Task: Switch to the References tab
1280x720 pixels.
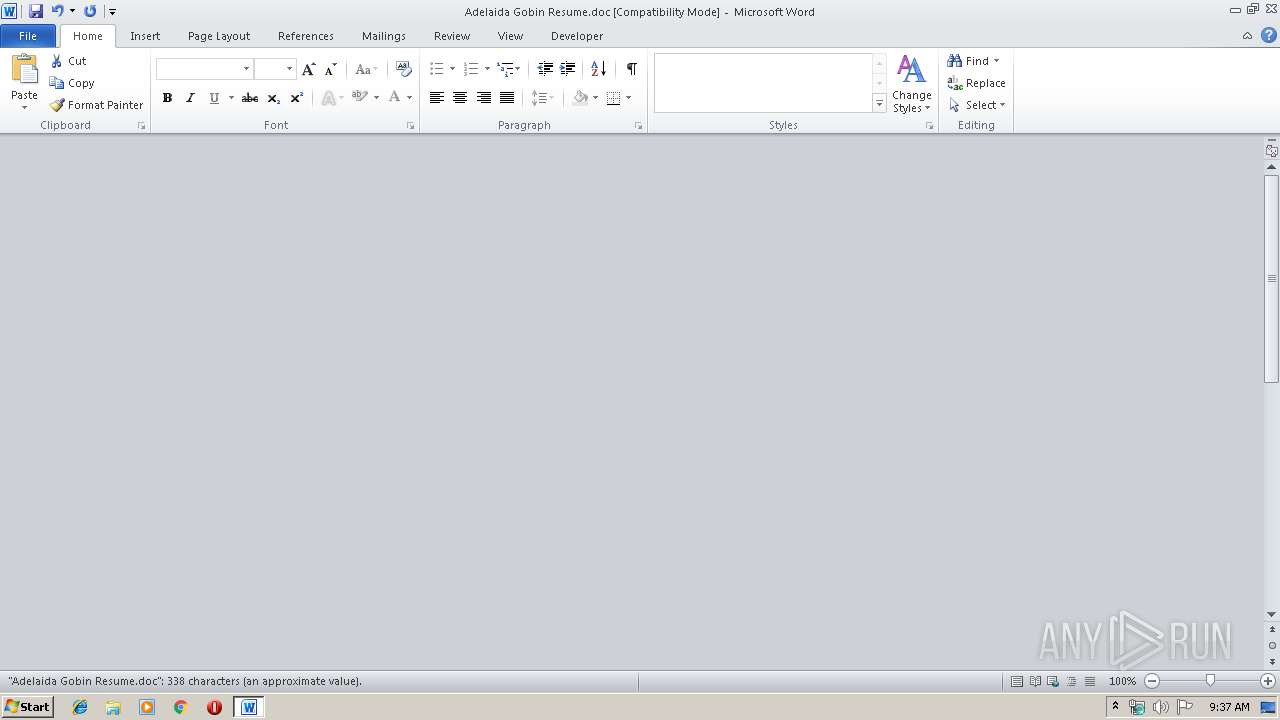Action: click(306, 36)
